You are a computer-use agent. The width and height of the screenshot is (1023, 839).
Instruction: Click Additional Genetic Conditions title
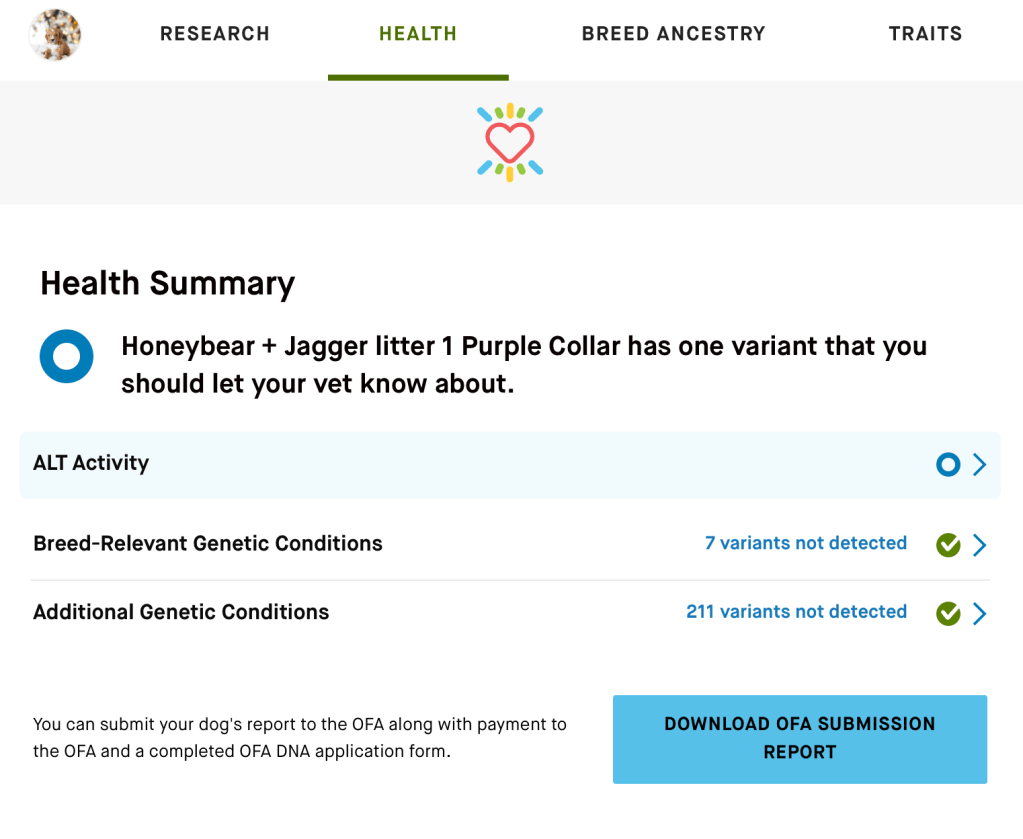tap(181, 612)
